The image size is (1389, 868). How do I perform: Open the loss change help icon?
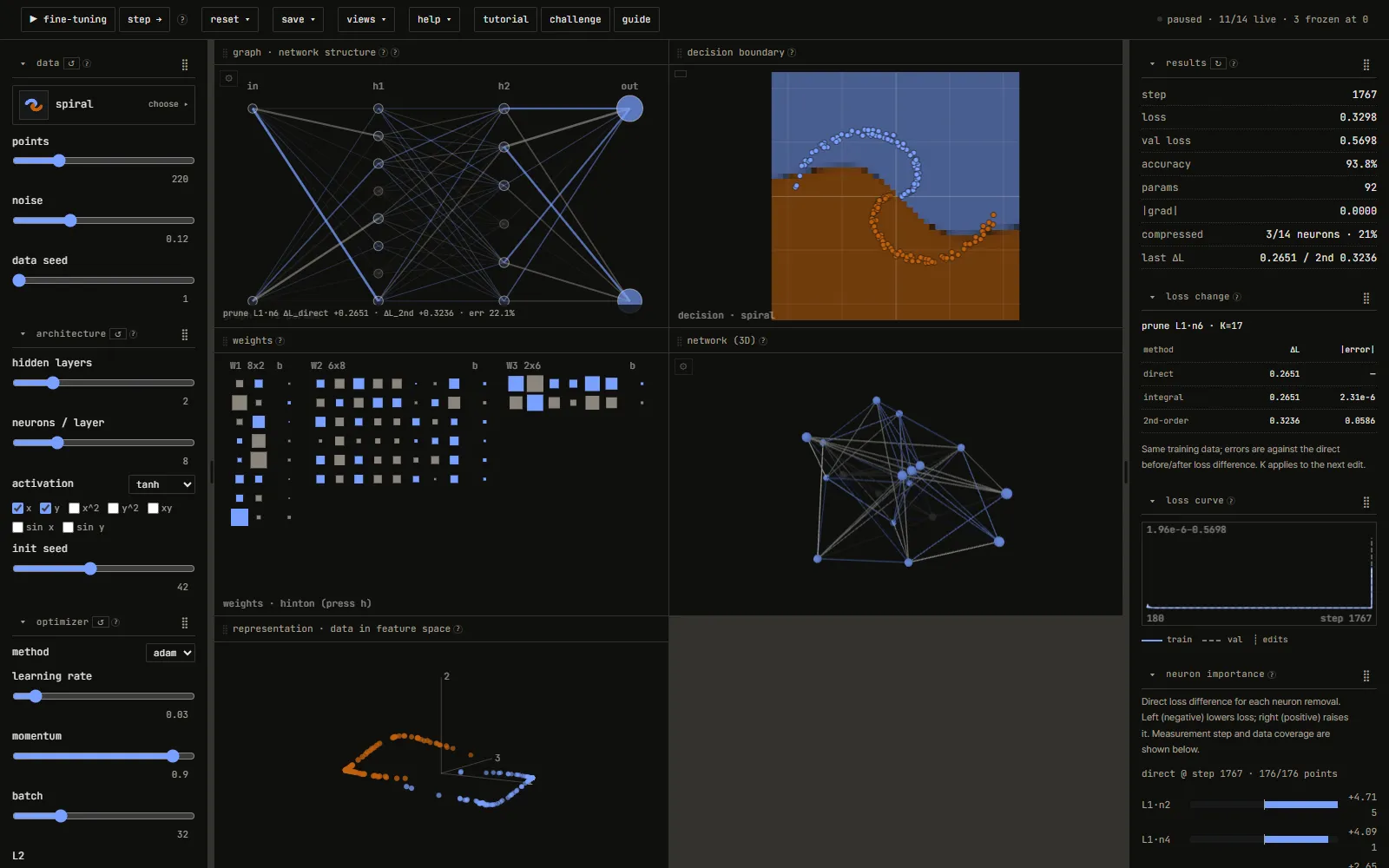tap(1237, 297)
